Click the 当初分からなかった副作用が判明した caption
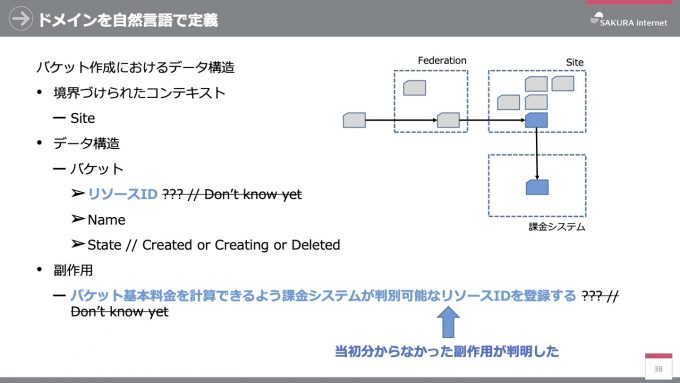The image size is (680, 383). [447, 351]
